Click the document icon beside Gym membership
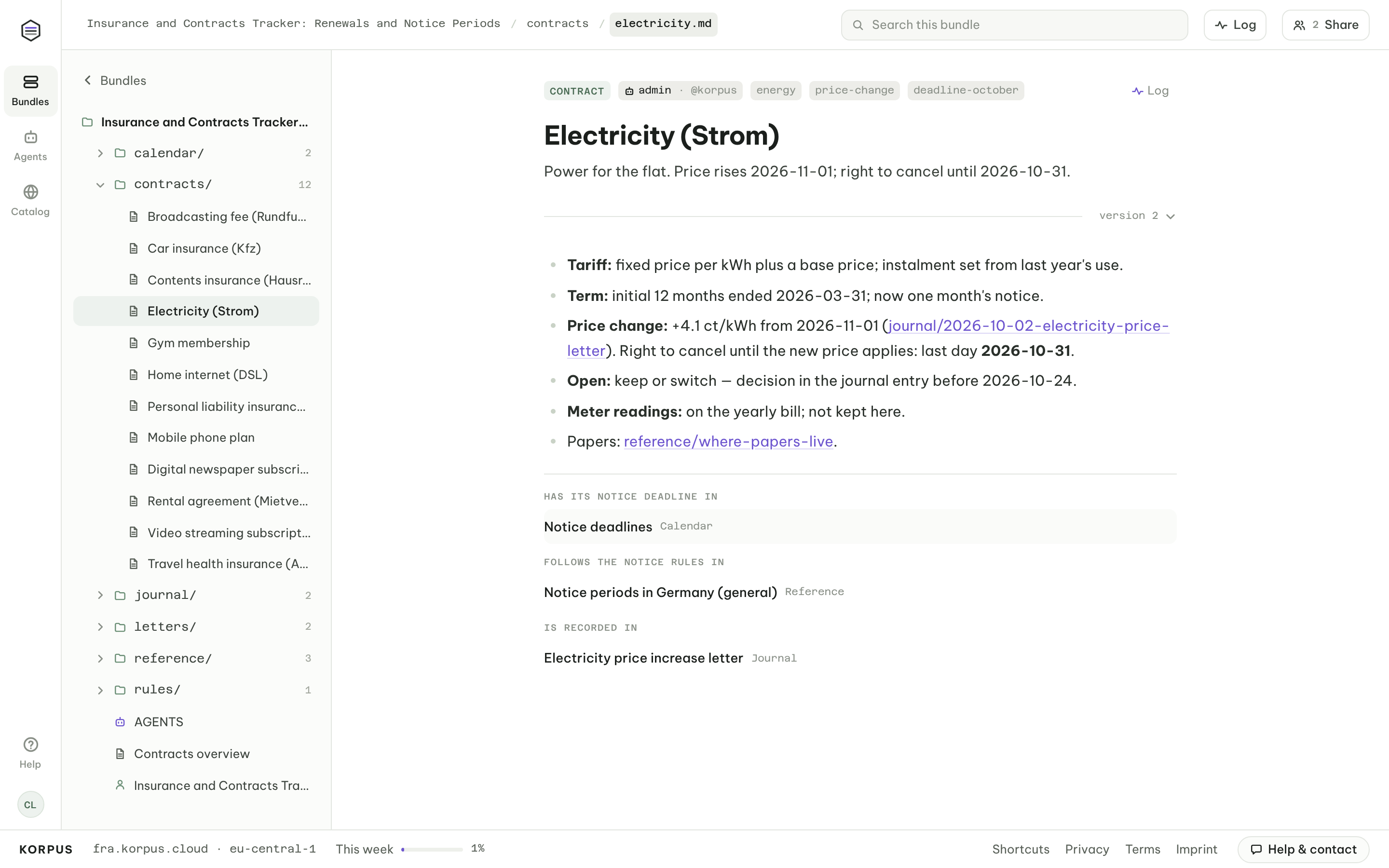1389x868 pixels. pos(134,343)
